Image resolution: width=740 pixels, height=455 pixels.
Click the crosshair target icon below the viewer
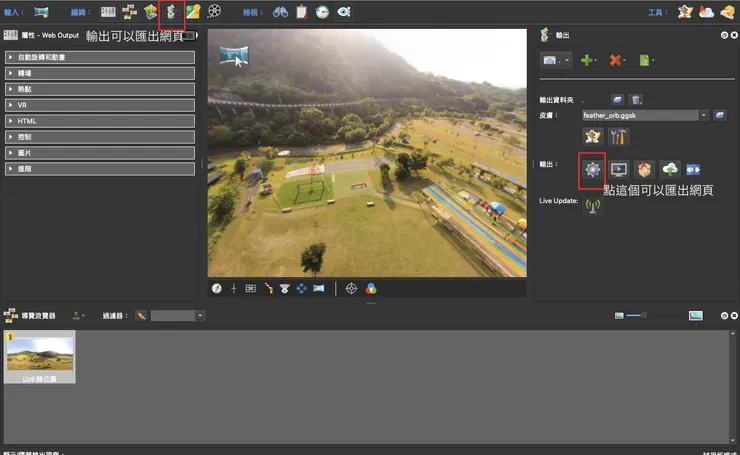[351, 288]
